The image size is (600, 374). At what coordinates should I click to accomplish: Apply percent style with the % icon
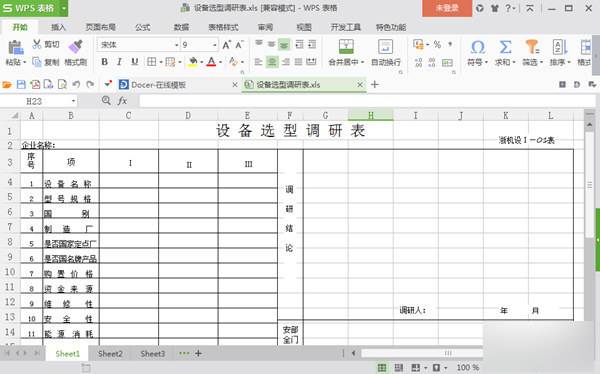(437, 44)
